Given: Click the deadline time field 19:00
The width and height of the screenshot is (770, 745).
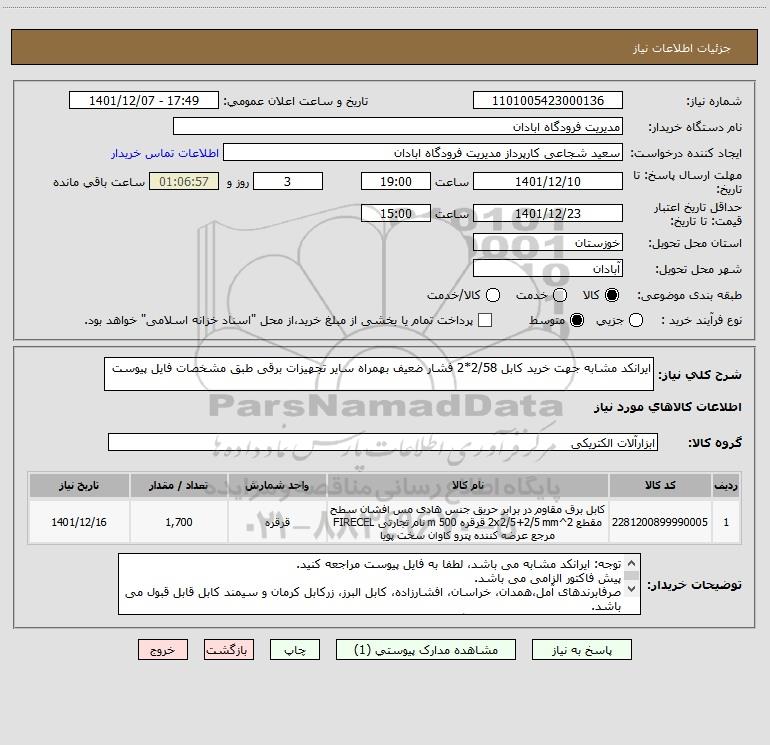Looking at the screenshot, I should tap(396, 181).
